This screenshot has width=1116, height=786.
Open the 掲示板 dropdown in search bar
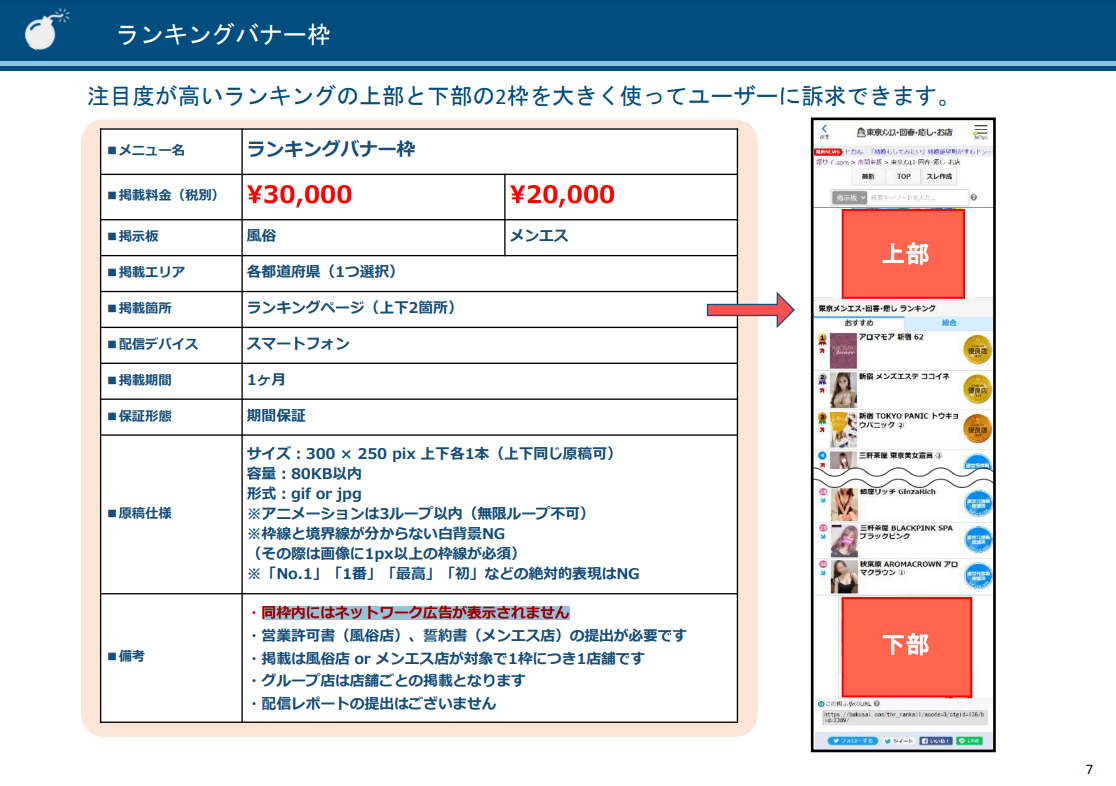click(849, 197)
